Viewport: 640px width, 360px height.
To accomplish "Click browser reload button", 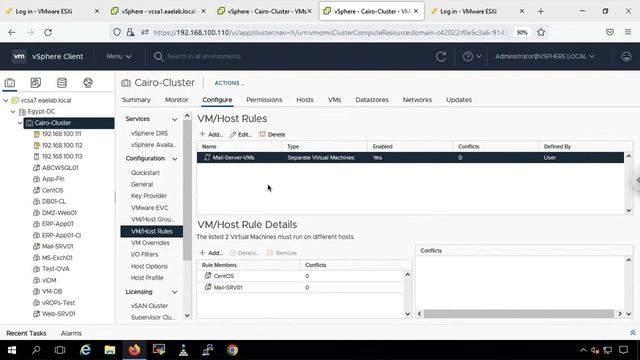I will (48, 32).
